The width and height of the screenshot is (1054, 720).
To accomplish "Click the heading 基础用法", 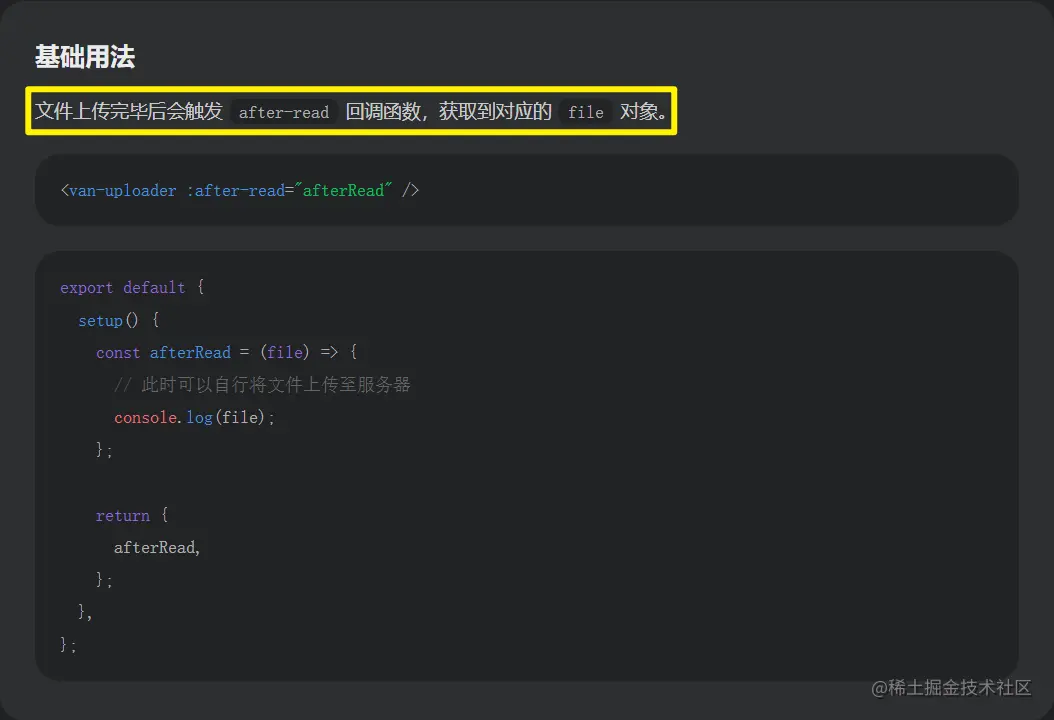I will click(x=85, y=56).
